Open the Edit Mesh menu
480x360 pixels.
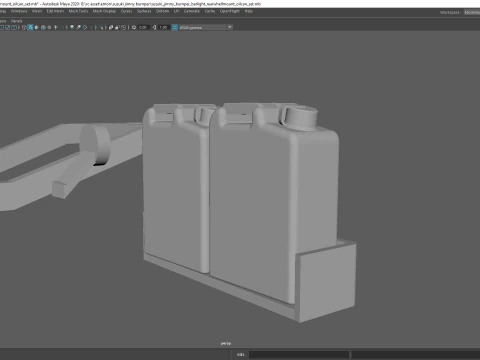click(55, 11)
